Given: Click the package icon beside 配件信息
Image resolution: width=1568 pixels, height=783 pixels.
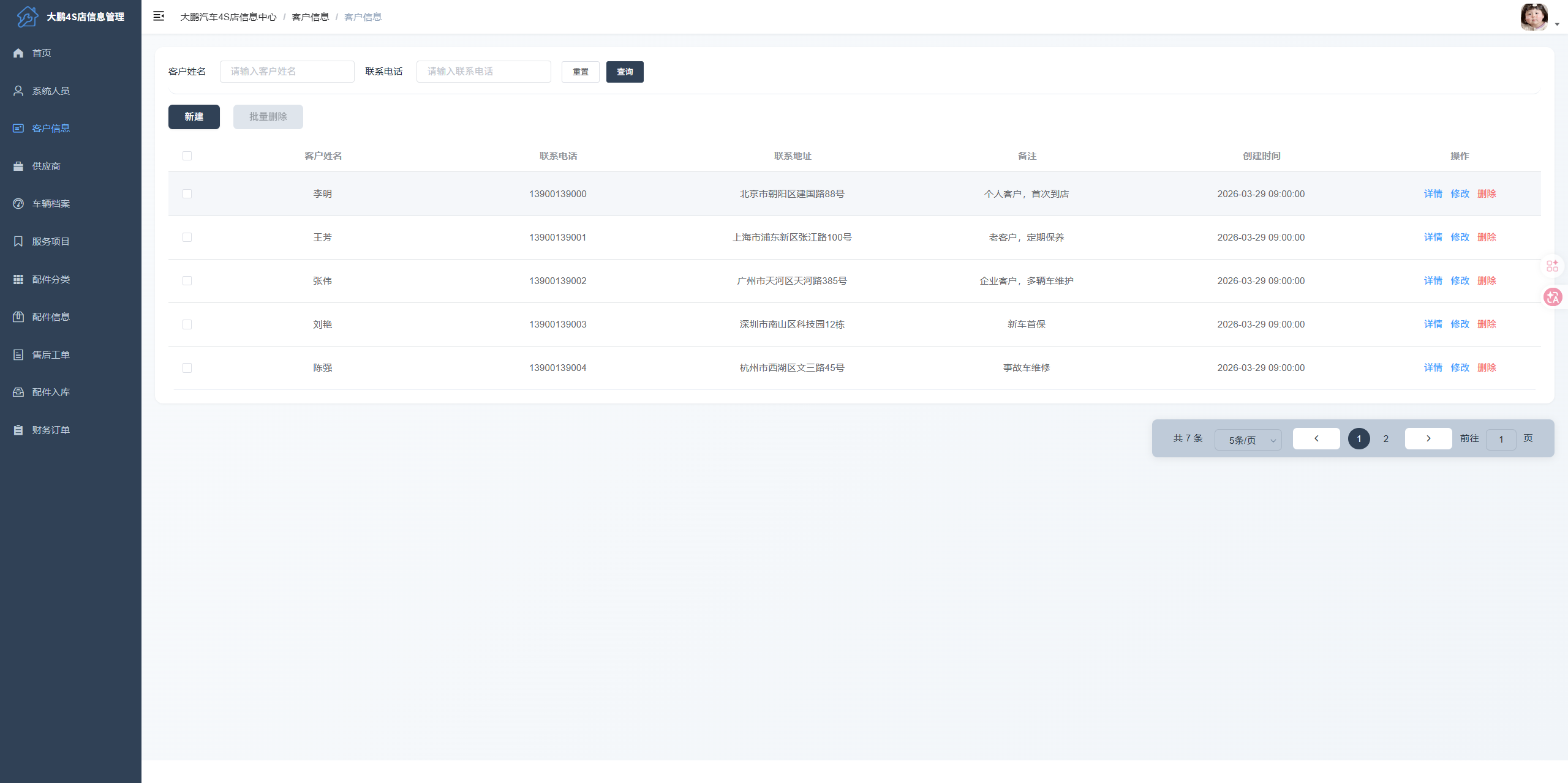Looking at the screenshot, I should (18, 317).
